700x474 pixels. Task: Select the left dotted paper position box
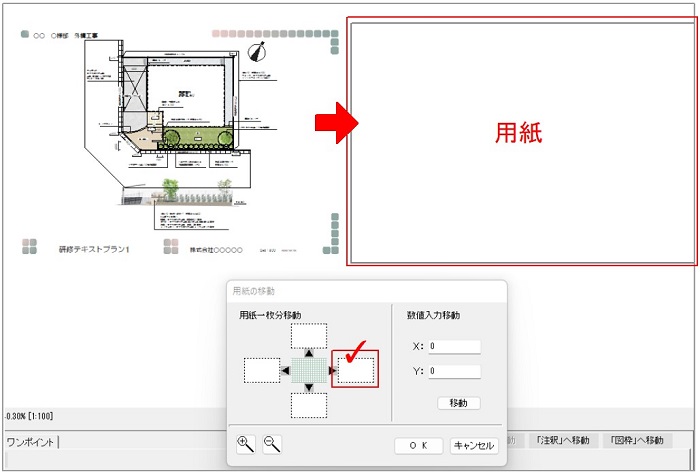(x=262, y=370)
